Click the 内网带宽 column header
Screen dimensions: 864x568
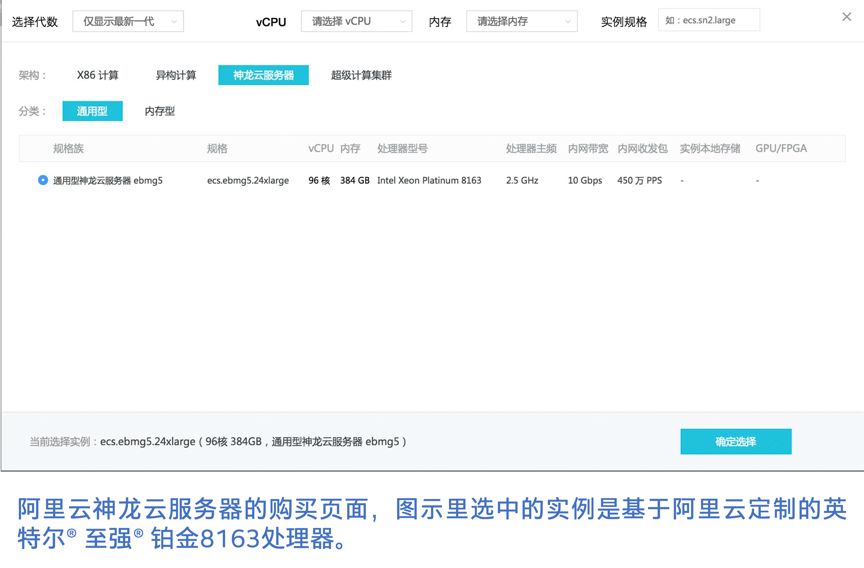coord(588,148)
